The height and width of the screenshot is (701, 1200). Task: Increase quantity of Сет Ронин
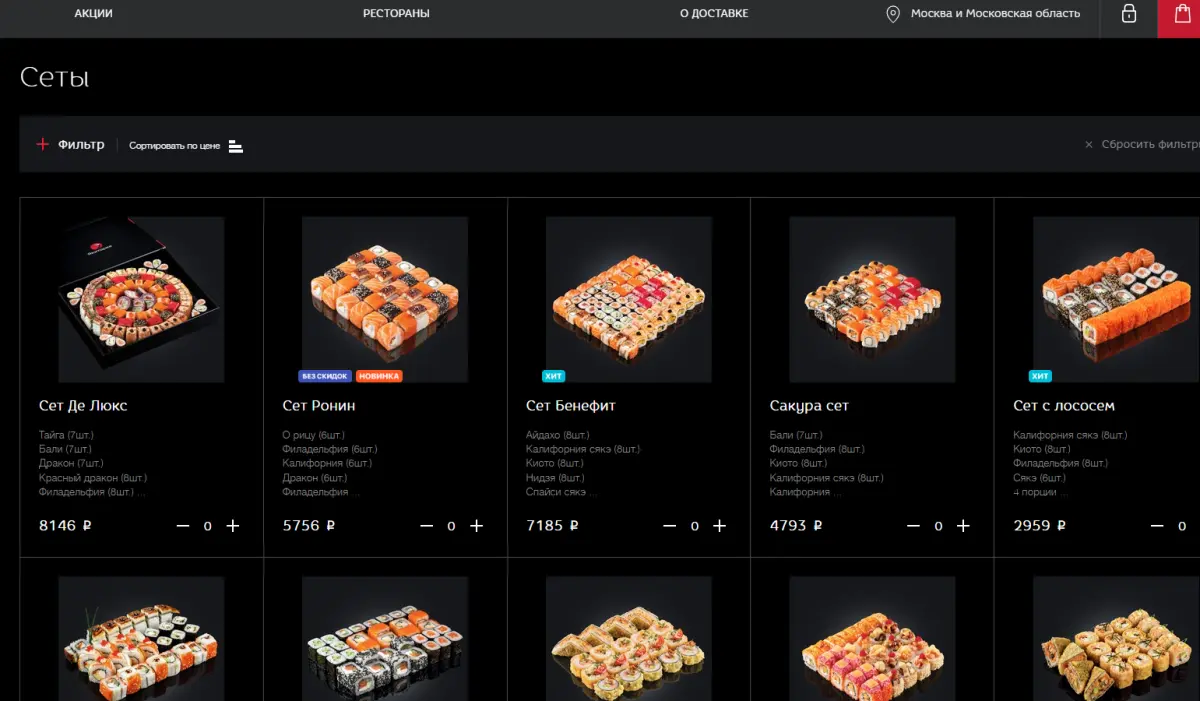[x=477, y=526]
